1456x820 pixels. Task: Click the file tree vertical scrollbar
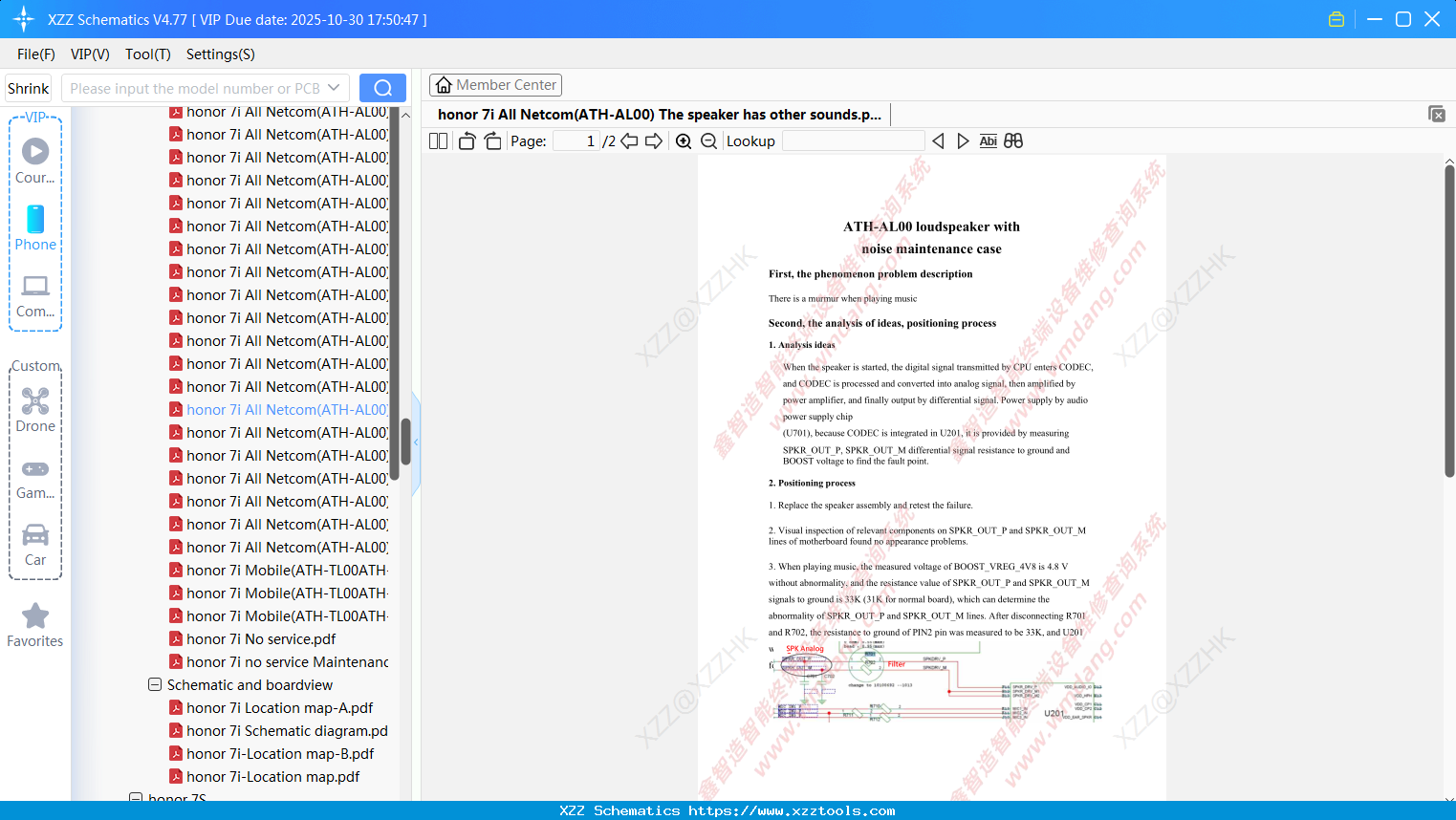click(405, 441)
